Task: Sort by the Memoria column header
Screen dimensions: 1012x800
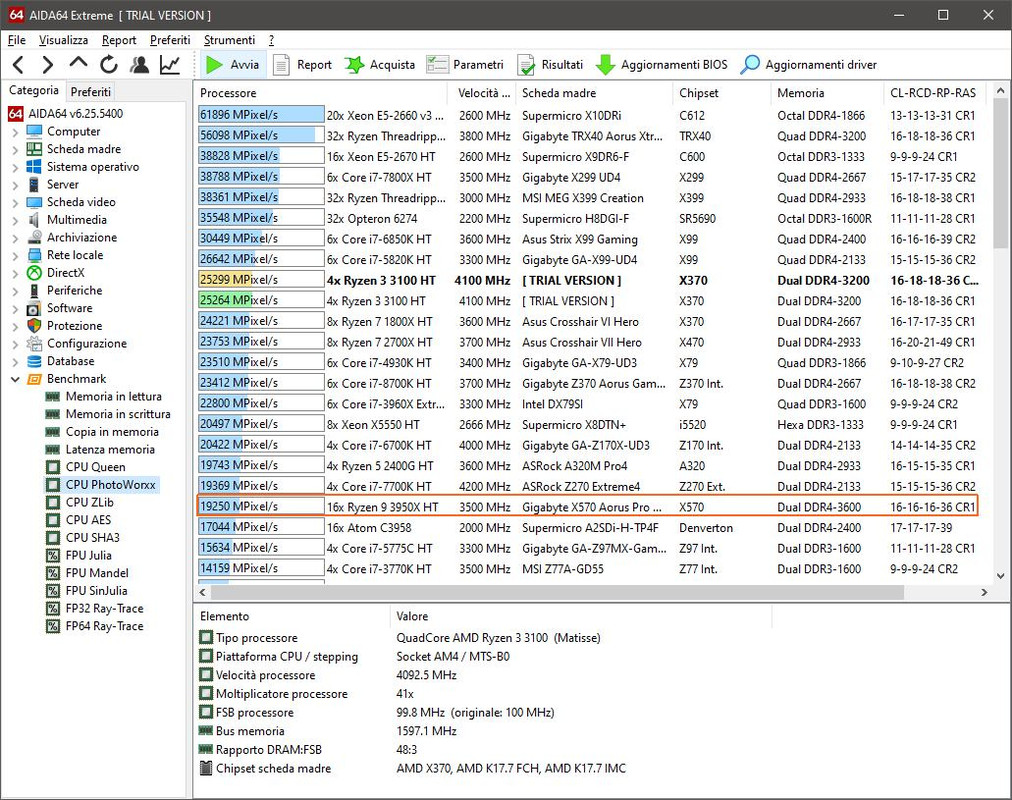Action: click(x=827, y=93)
